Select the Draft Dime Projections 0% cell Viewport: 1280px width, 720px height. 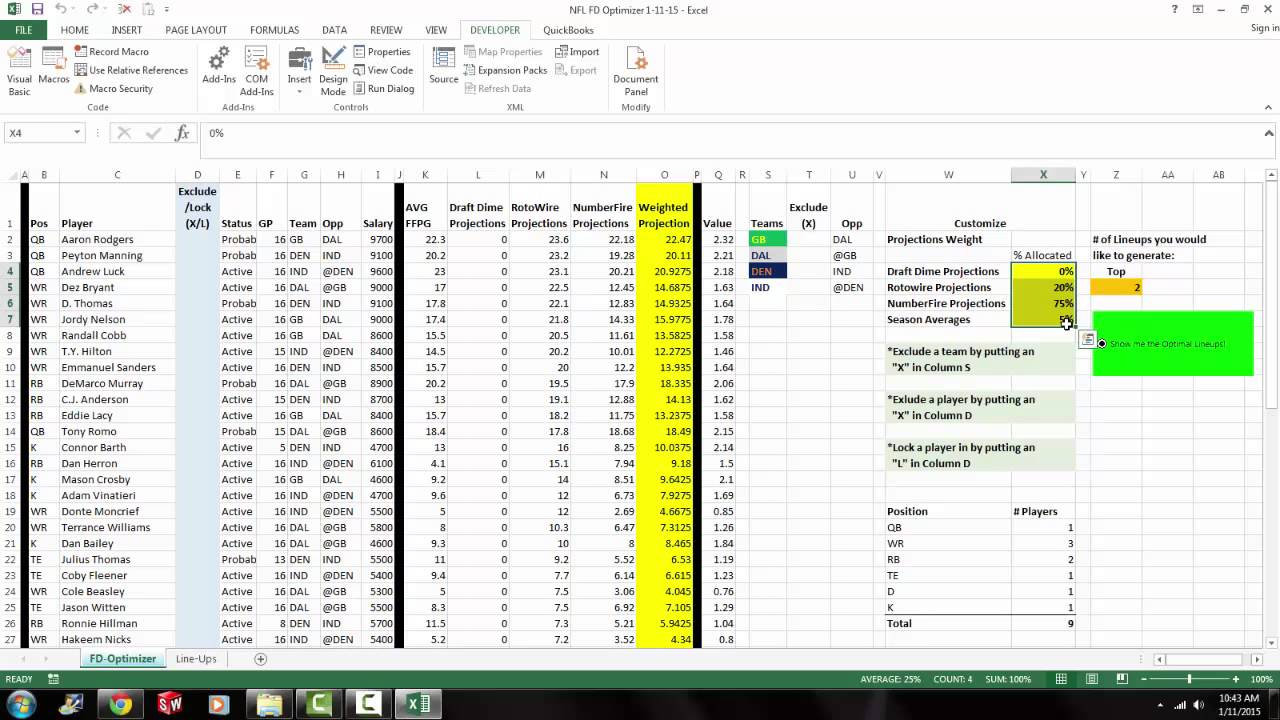coord(1043,271)
